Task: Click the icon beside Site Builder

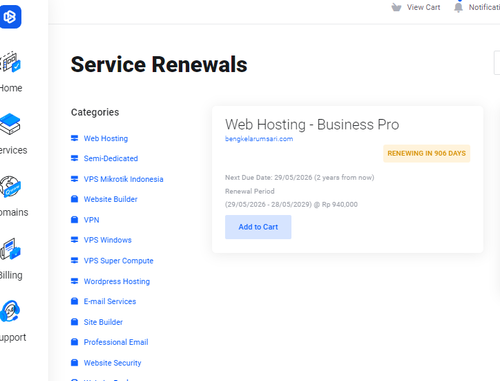Action: coord(74,322)
